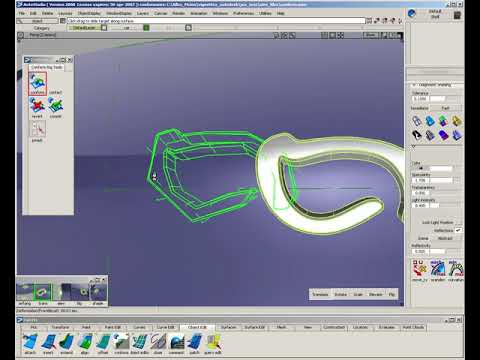Click the Translate button in viewport
This screenshot has height=360, width=480.
tap(320, 294)
